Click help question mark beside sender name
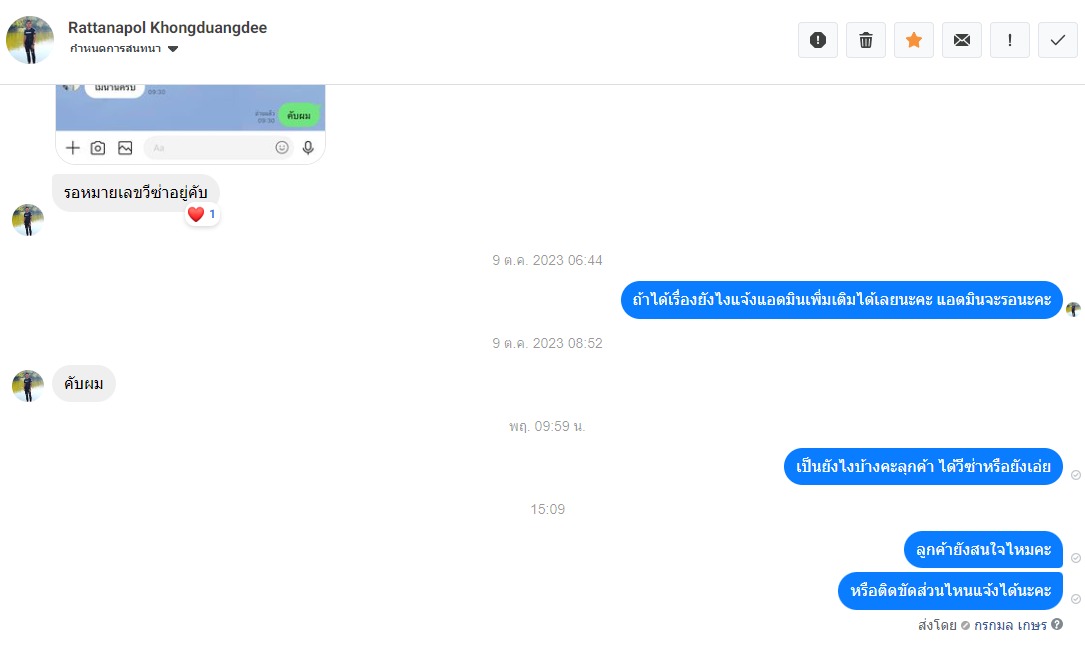1085x656 pixels. [1057, 624]
